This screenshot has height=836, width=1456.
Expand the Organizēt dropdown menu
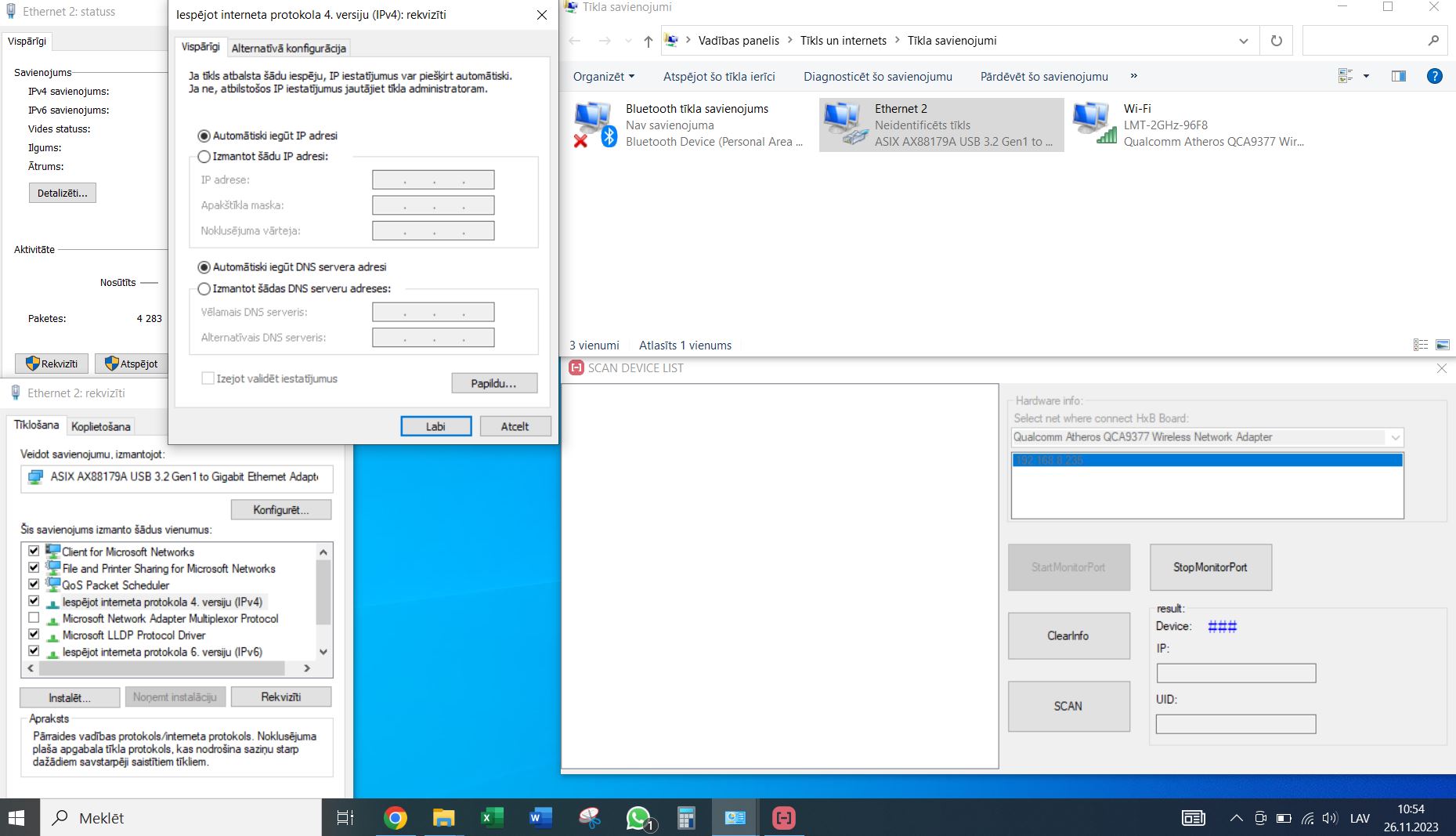(x=603, y=77)
